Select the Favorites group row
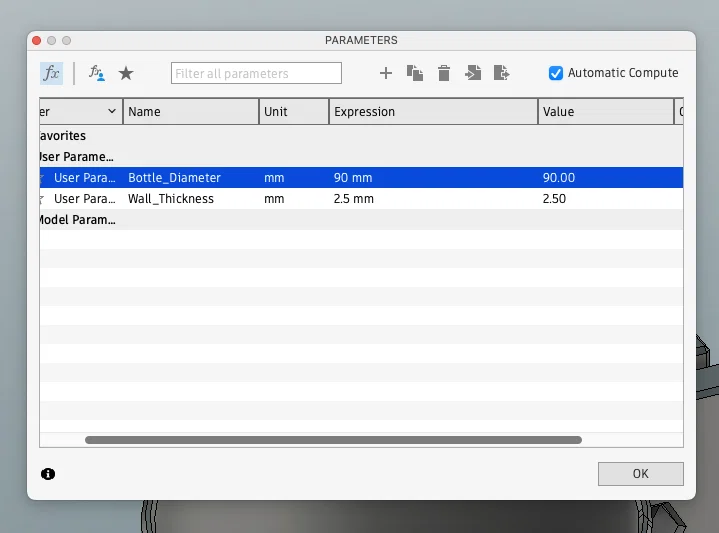The height and width of the screenshot is (533, 719). tap(361, 136)
